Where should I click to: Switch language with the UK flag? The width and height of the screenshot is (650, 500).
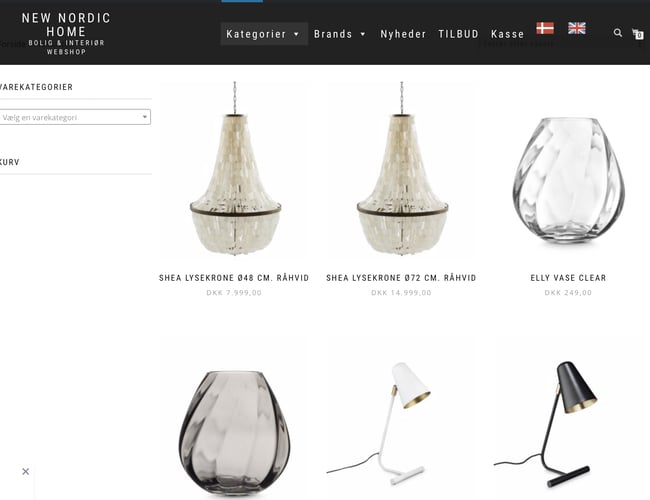coord(577,28)
